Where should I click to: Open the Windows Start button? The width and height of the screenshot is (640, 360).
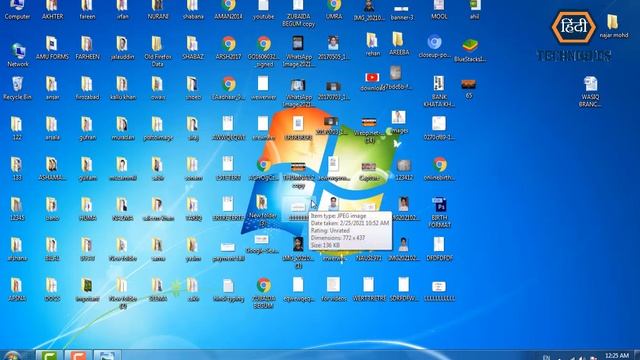(x=12, y=355)
